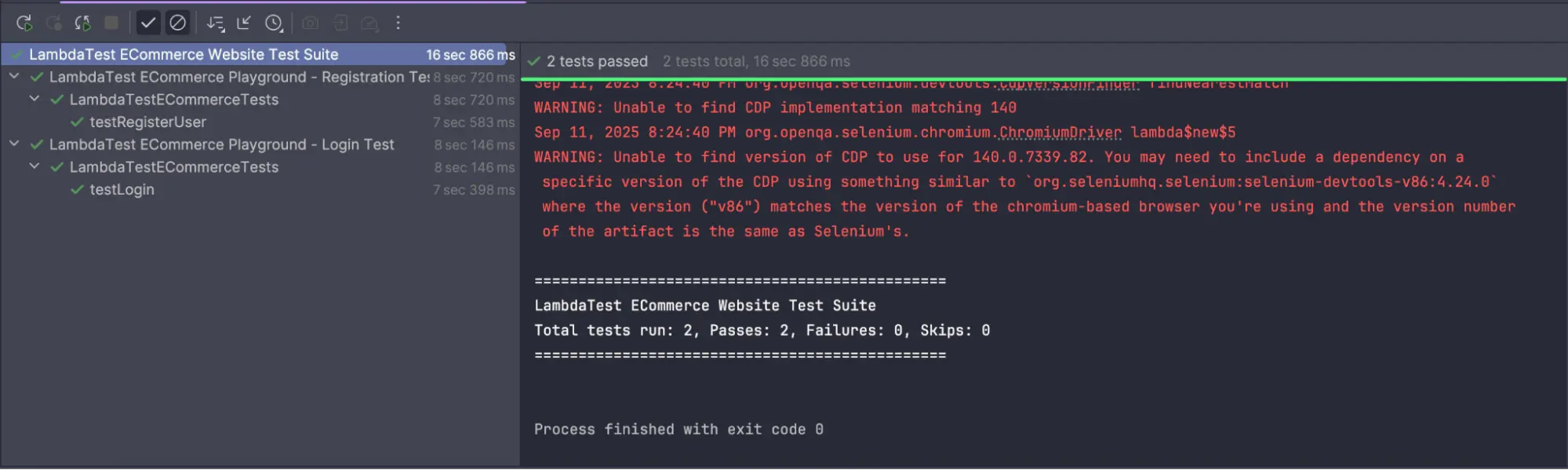Click the 2 tests passed summary link
The width and height of the screenshot is (1568, 470).
(x=596, y=60)
